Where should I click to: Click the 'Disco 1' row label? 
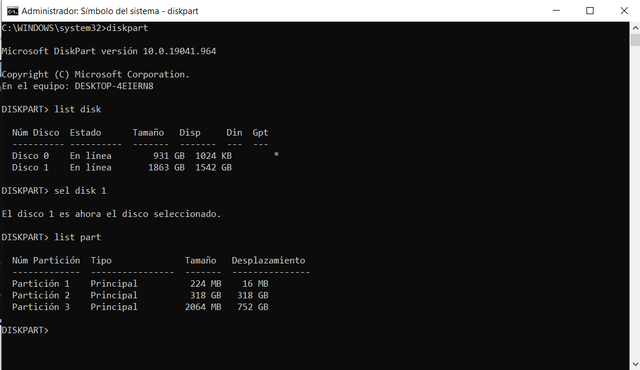pos(30,168)
